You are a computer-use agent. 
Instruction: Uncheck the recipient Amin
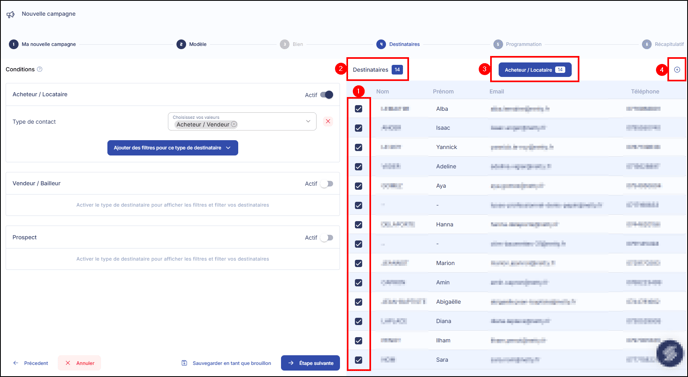point(358,283)
